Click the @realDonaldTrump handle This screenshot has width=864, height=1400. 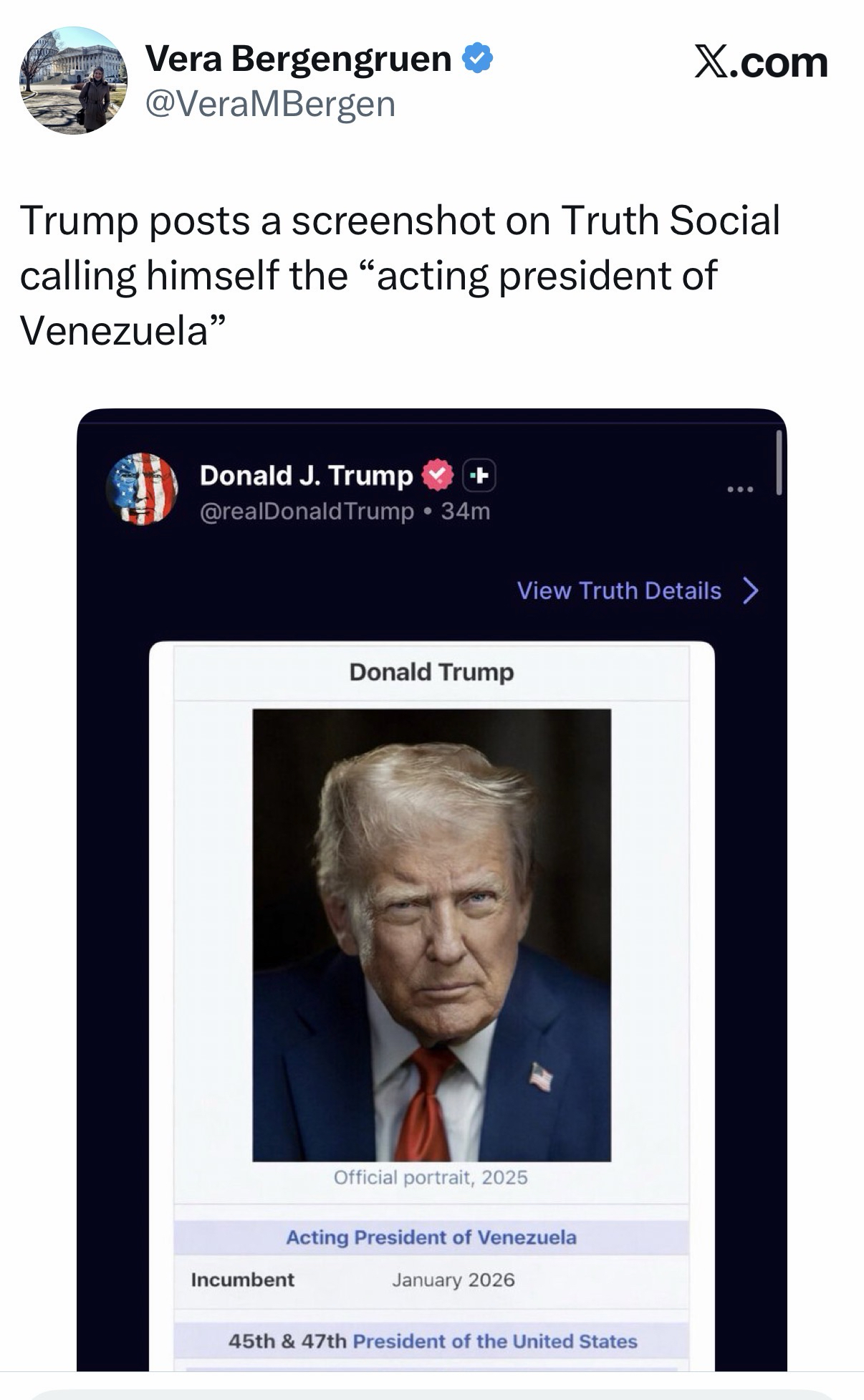tap(307, 512)
